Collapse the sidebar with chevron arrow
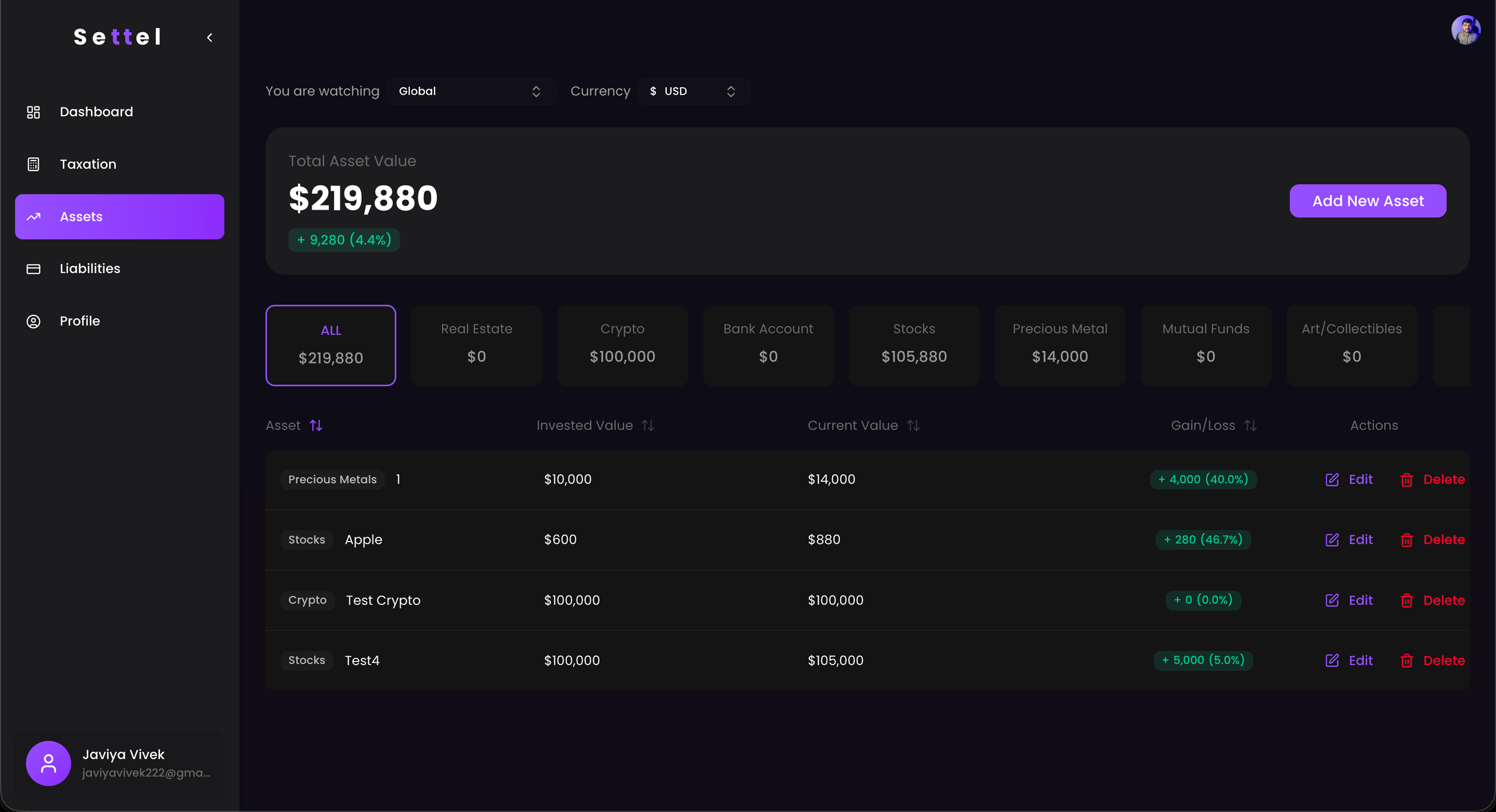Image resolution: width=1496 pixels, height=812 pixels. tap(210, 38)
